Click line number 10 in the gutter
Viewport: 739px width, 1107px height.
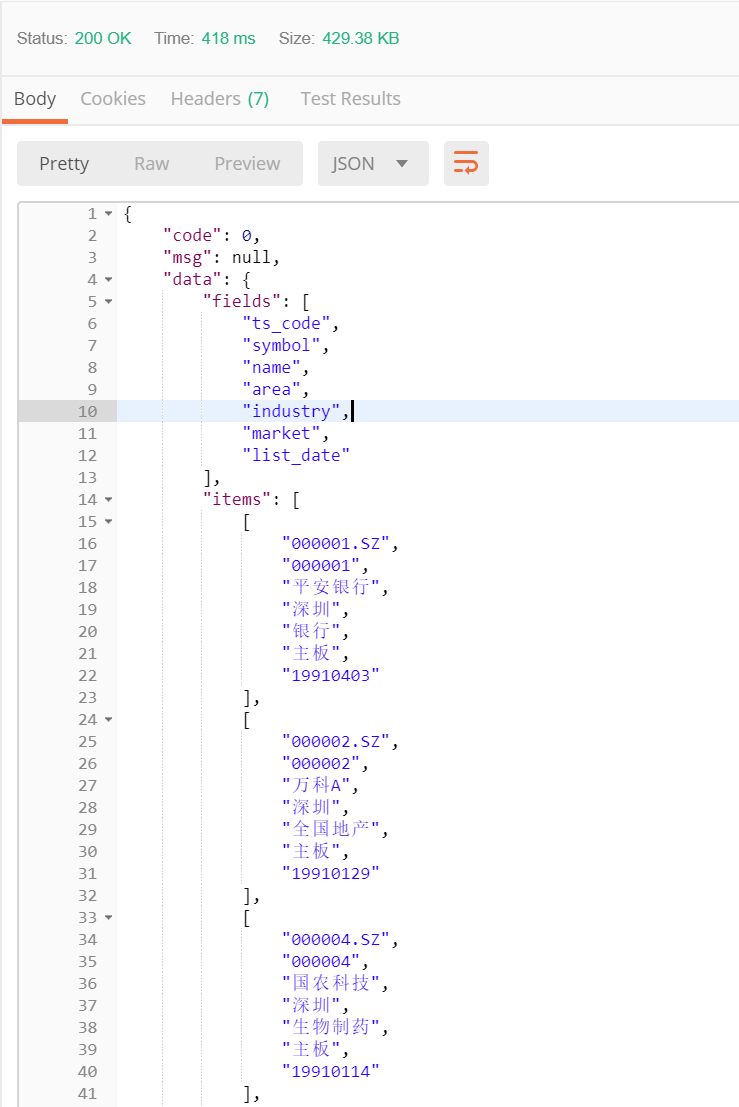pos(88,412)
